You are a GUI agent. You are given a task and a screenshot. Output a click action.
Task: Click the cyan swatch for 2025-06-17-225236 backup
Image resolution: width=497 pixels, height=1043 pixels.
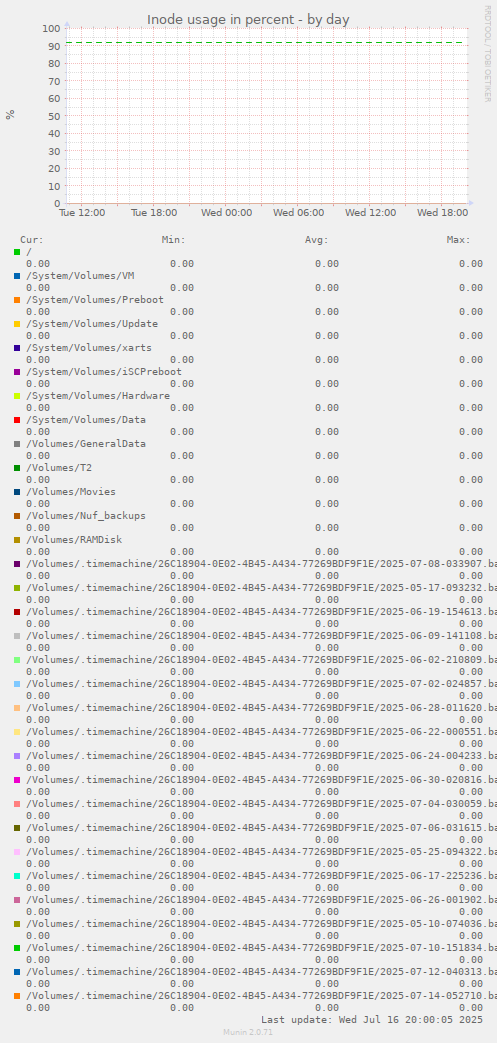click(x=17, y=875)
